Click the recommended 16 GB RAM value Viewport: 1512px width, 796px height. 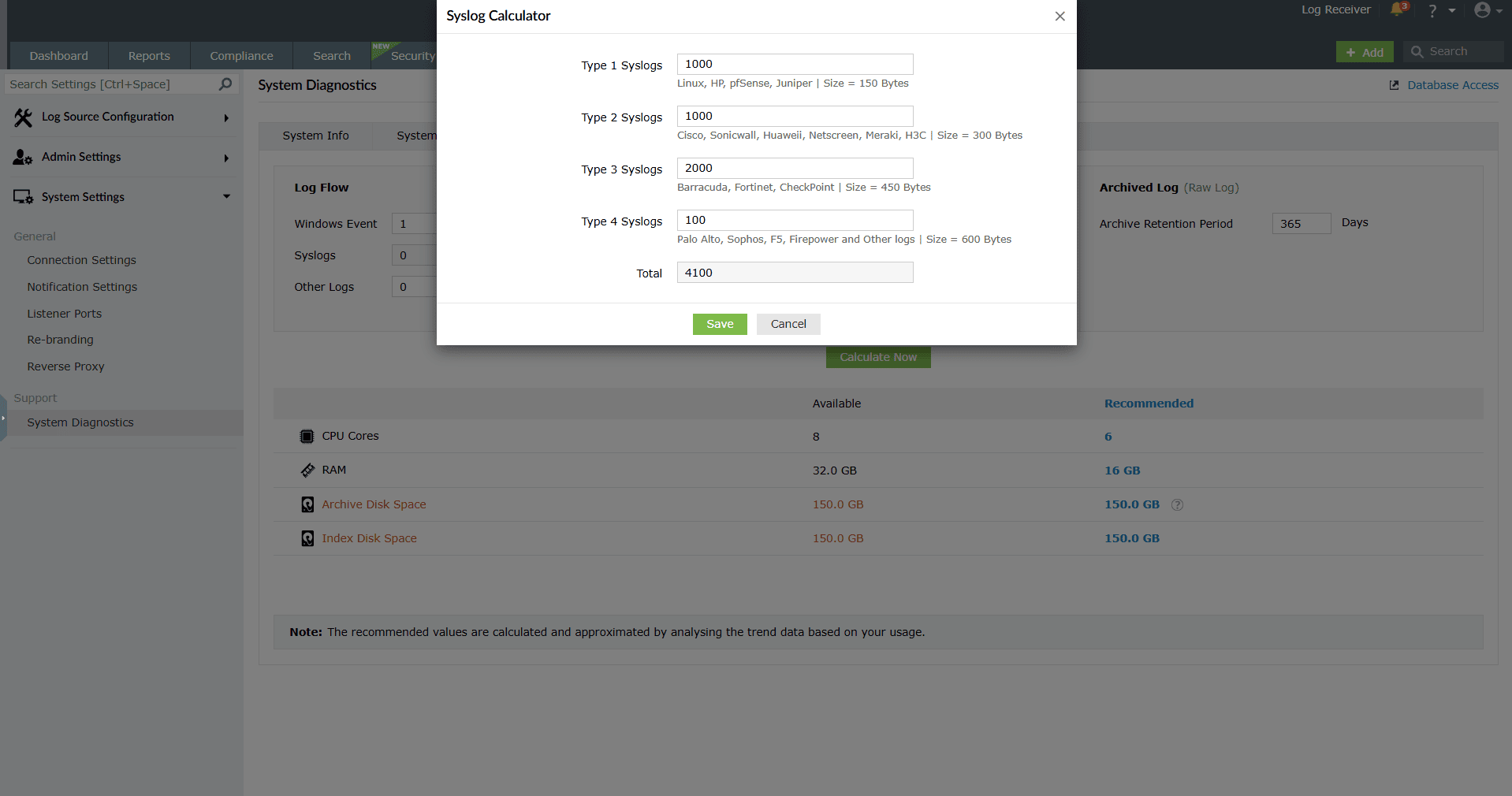click(x=1122, y=471)
